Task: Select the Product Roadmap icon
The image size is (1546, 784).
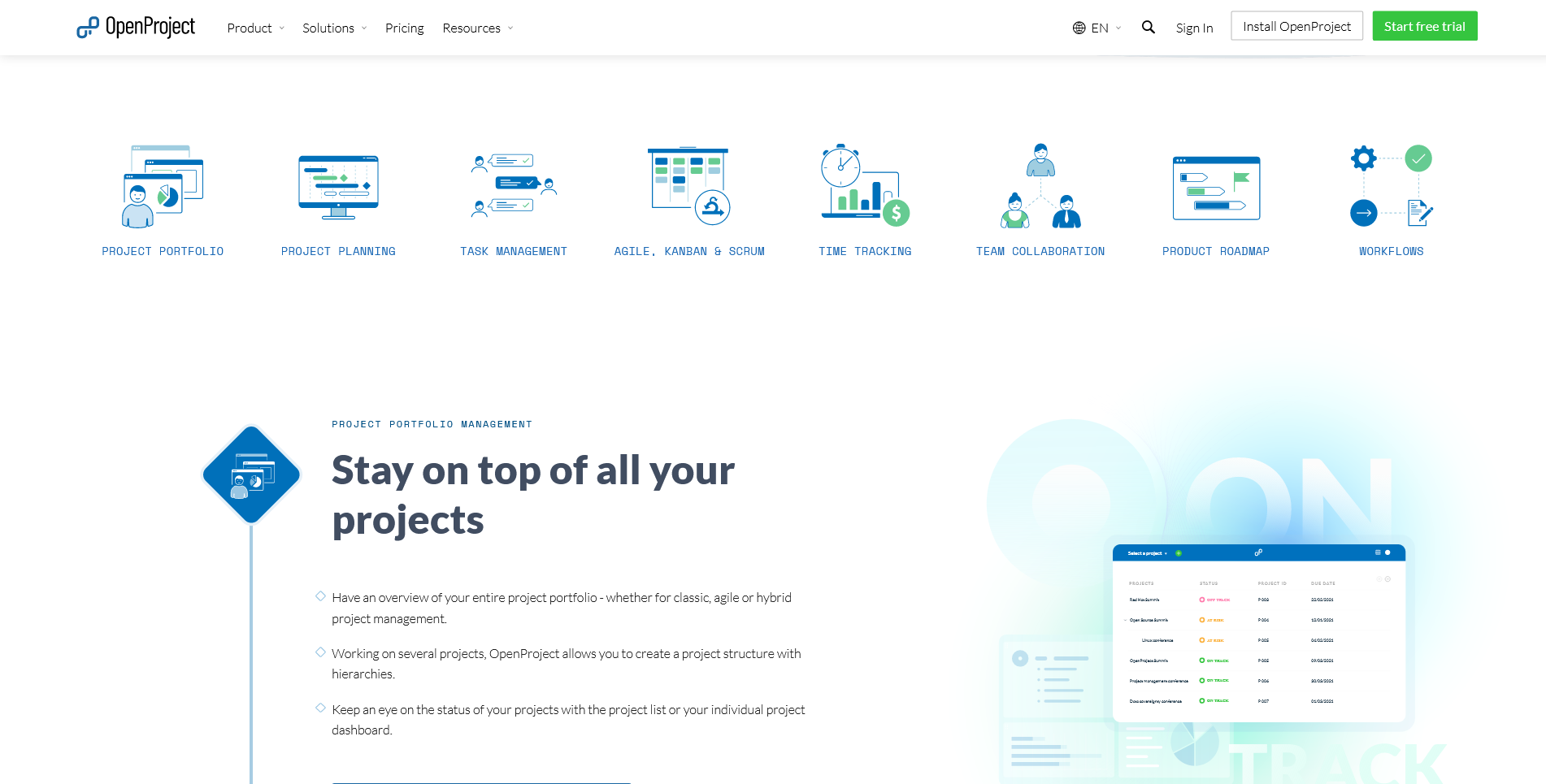Action: coord(1216,188)
